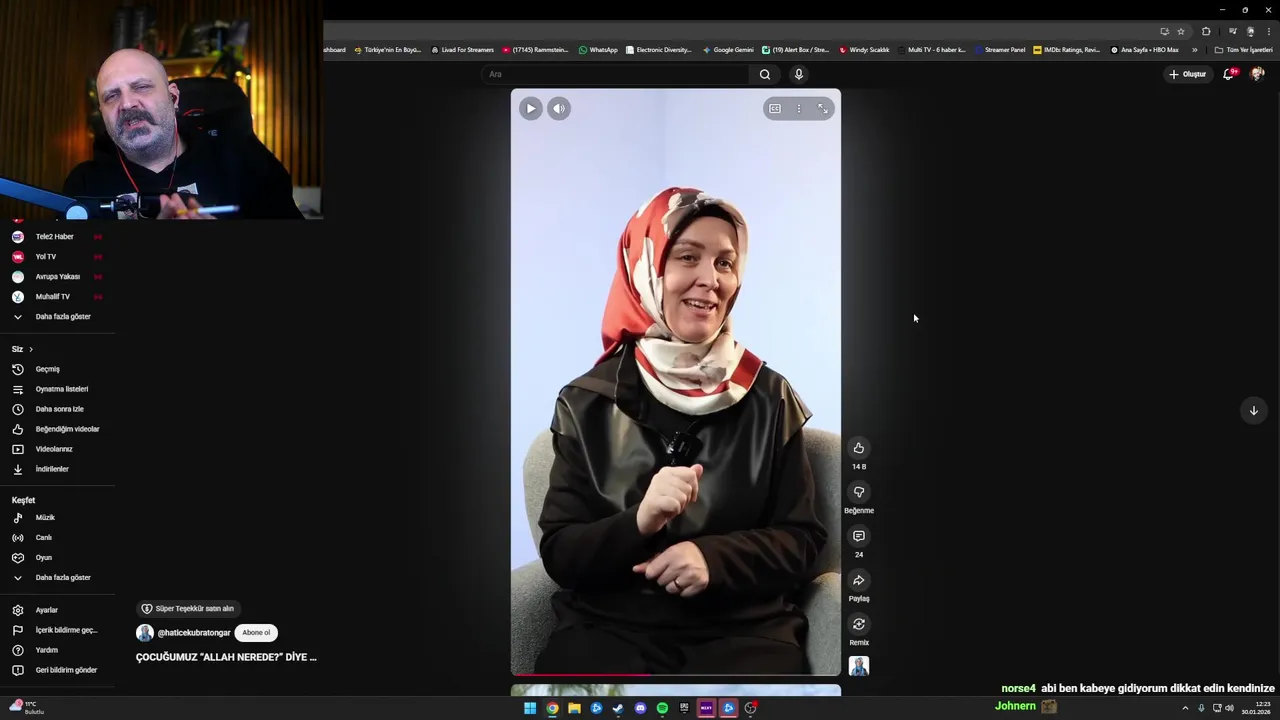Viewport: 1280px width, 720px height.
Task: Open Yol TV subscription
Action: 58,257
